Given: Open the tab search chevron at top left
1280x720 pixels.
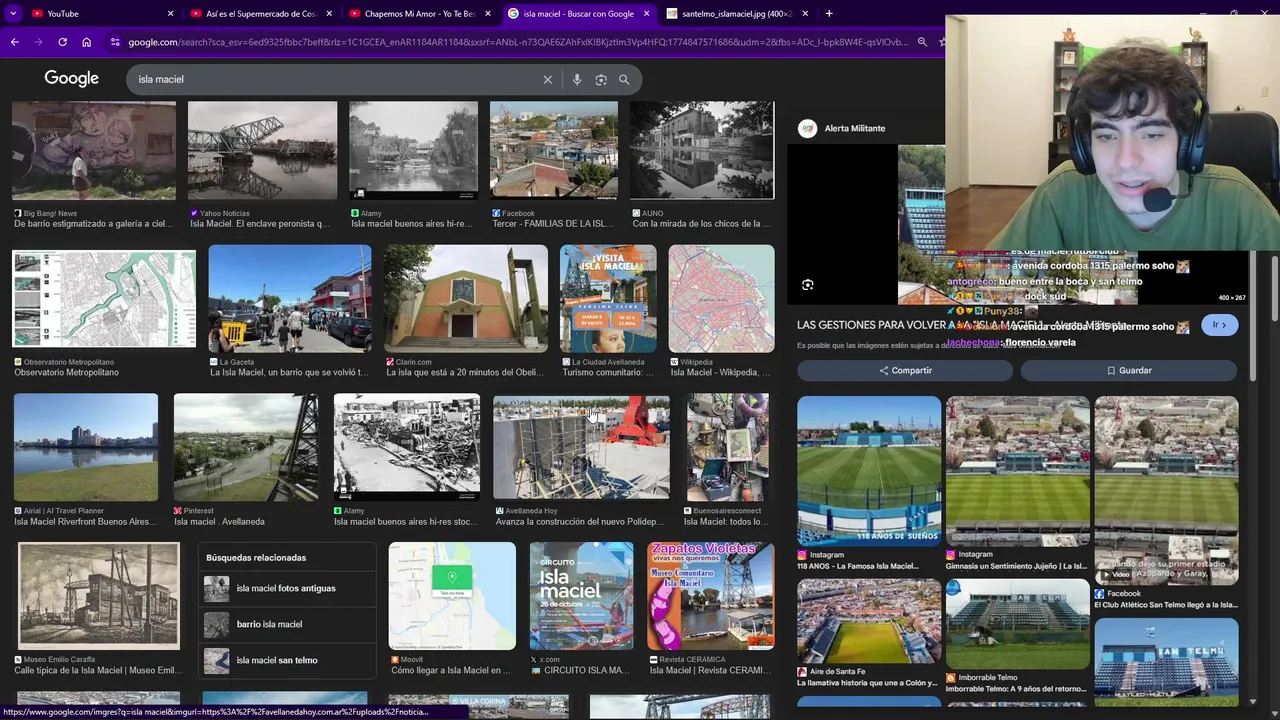Looking at the screenshot, I should [13, 13].
